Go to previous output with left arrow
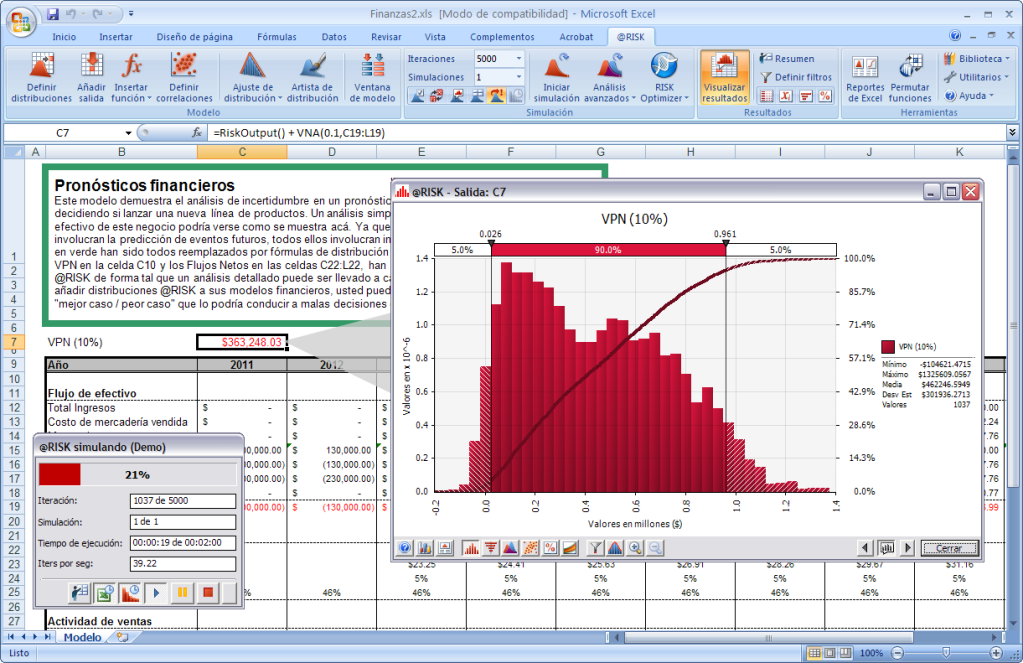Viewport: 1023px width, 663px height. click(x=865, y=548)
